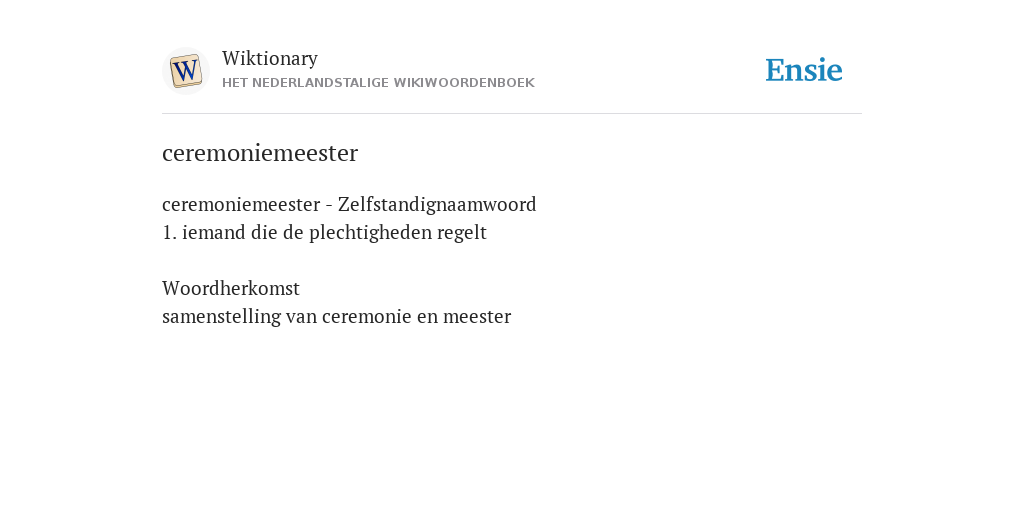Open the Ensie logo link
The image size is (1024, 512).
click(804, 70)
